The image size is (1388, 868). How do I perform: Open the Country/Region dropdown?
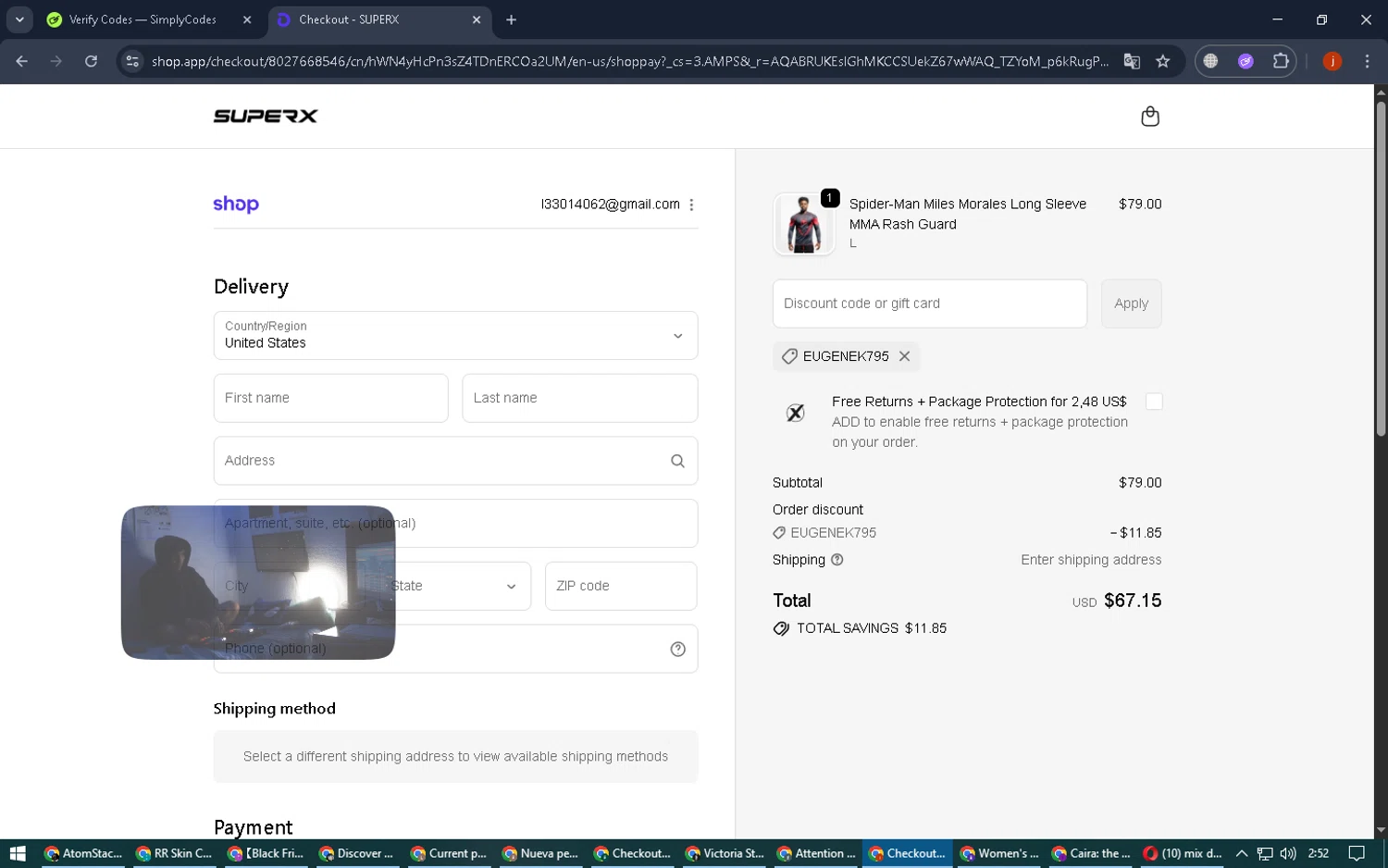[455, 335]
